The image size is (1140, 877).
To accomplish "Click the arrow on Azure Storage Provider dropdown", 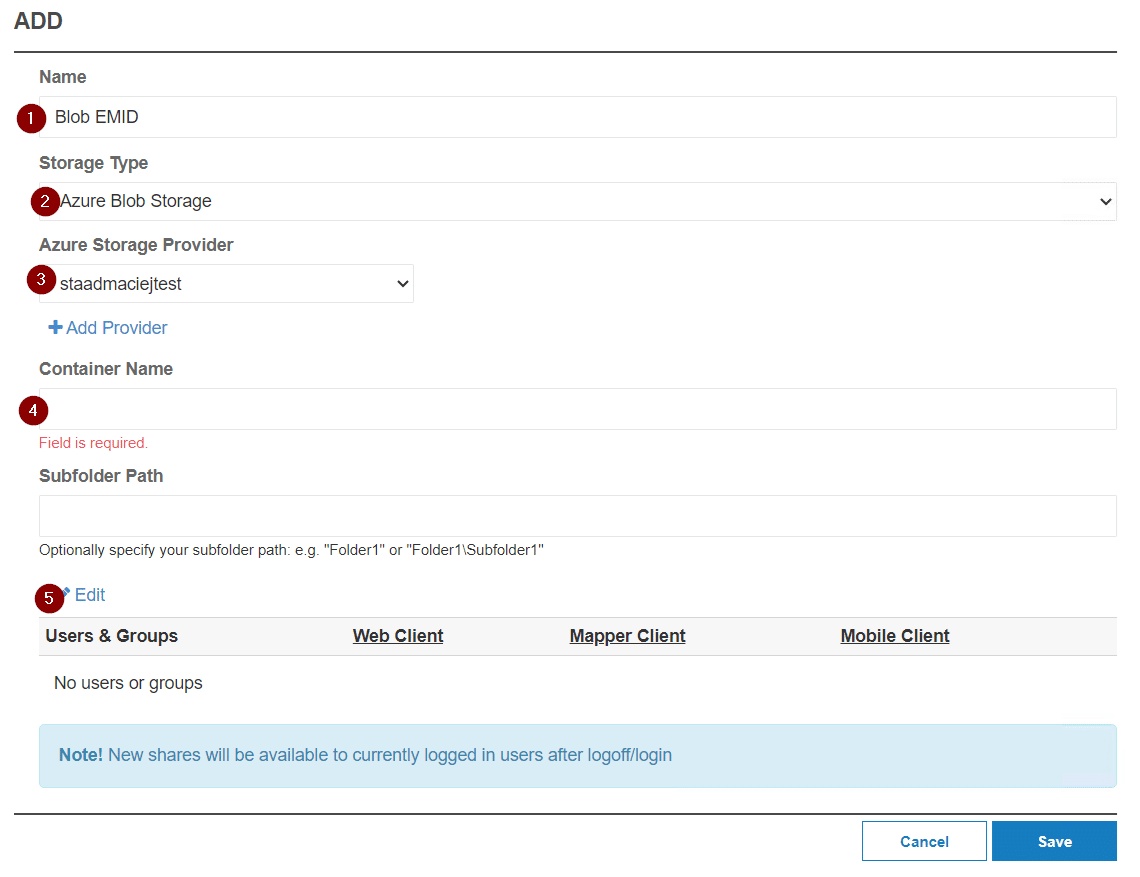I will (x=403, y=283).
